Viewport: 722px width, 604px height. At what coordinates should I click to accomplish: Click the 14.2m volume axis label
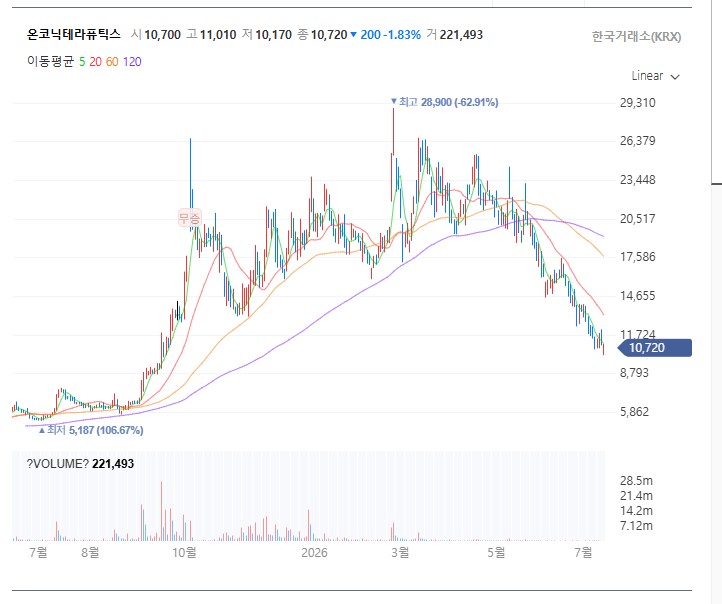636,511
